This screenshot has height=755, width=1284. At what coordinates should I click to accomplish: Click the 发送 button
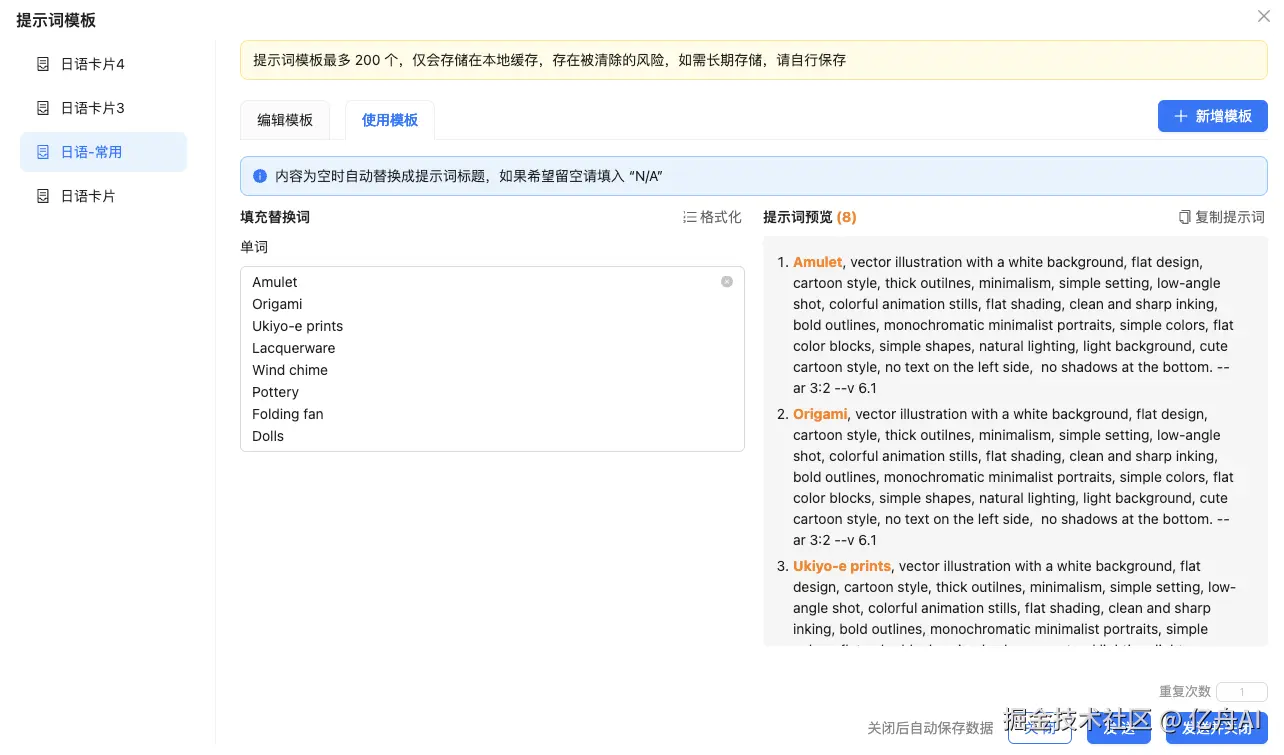(1119, 728)
